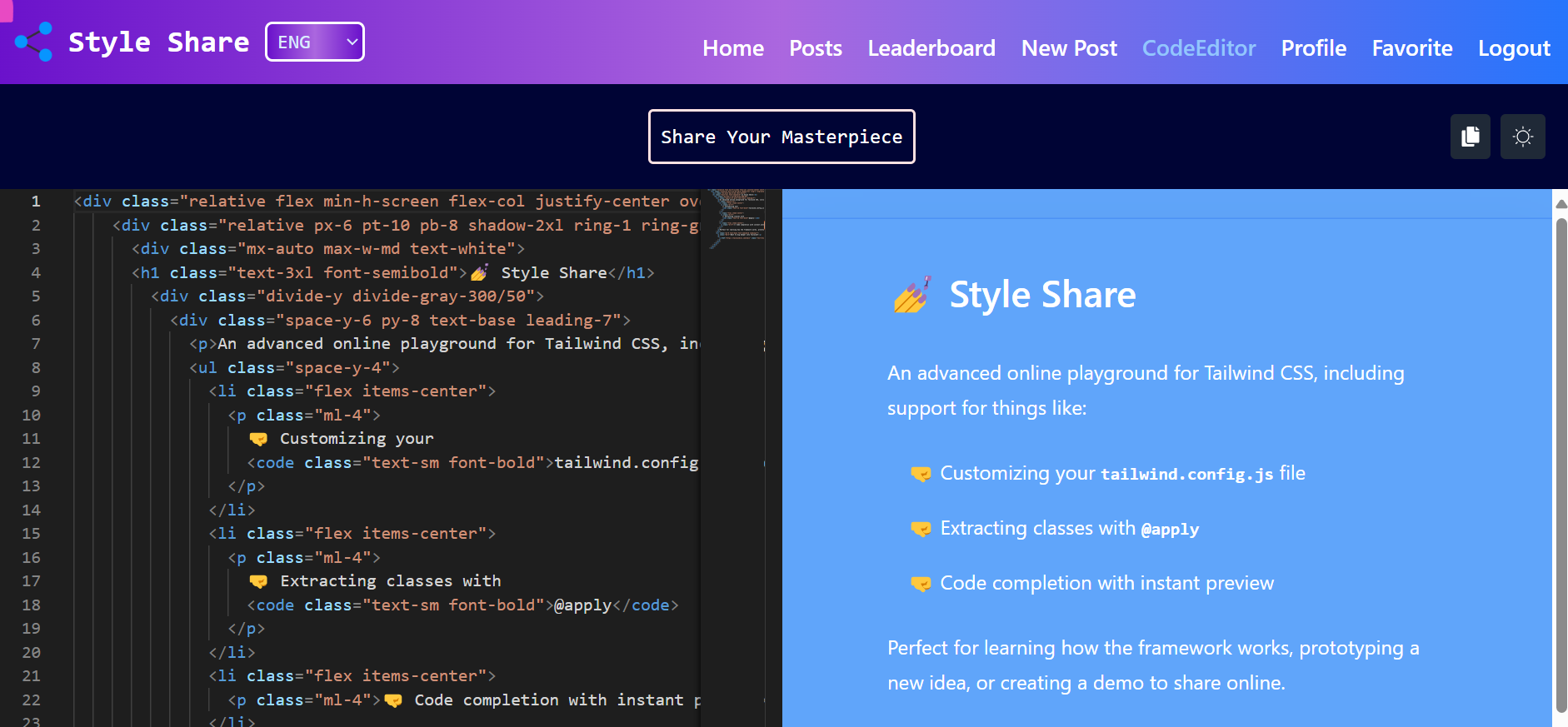The width and height of the screenshot is (1568, 727).
Task: Click the 'Customizing your' code line
Action: point(342,438)
